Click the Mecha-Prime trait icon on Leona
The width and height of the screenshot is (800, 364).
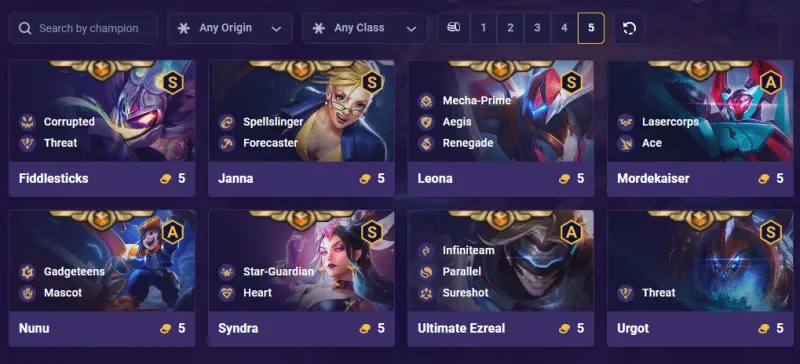click(426, 101)
